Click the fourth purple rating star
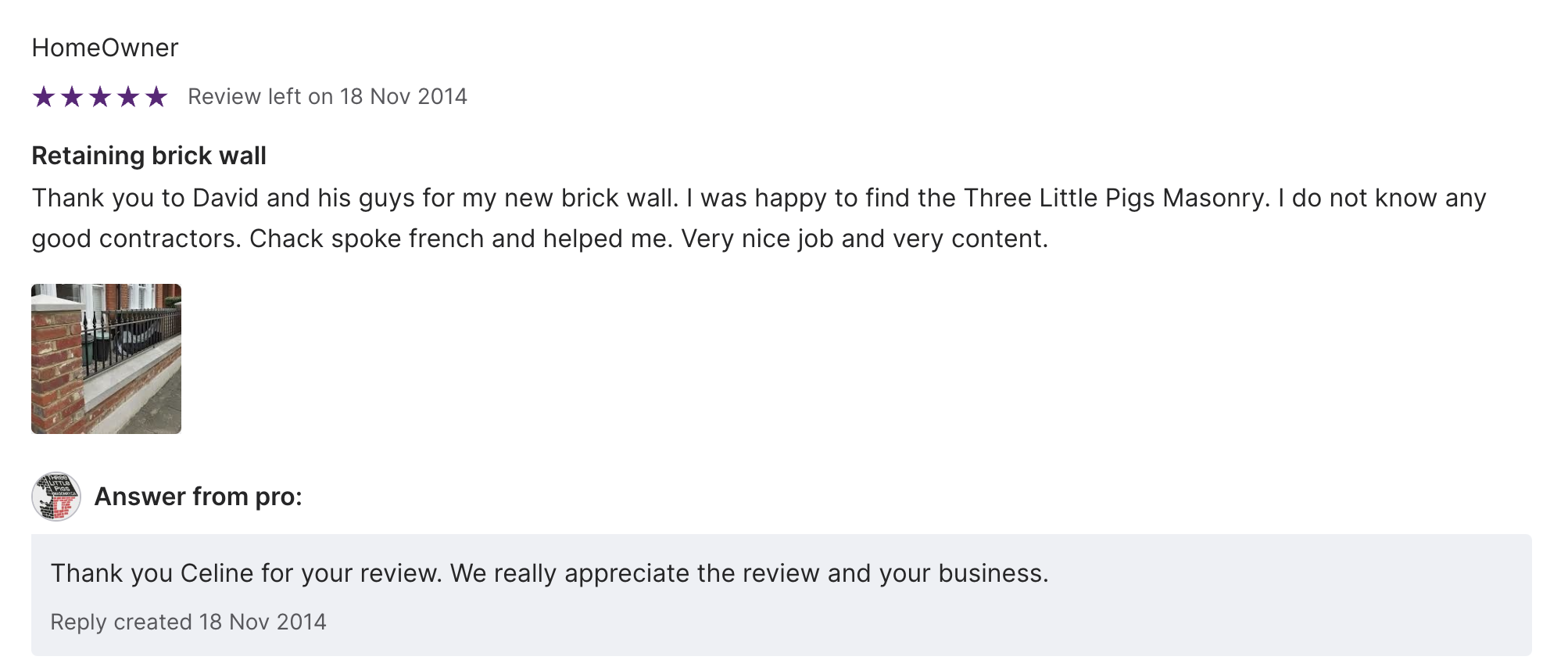Screen dimensions: 1568x660 pyautogui.click(x=128, y=97)
